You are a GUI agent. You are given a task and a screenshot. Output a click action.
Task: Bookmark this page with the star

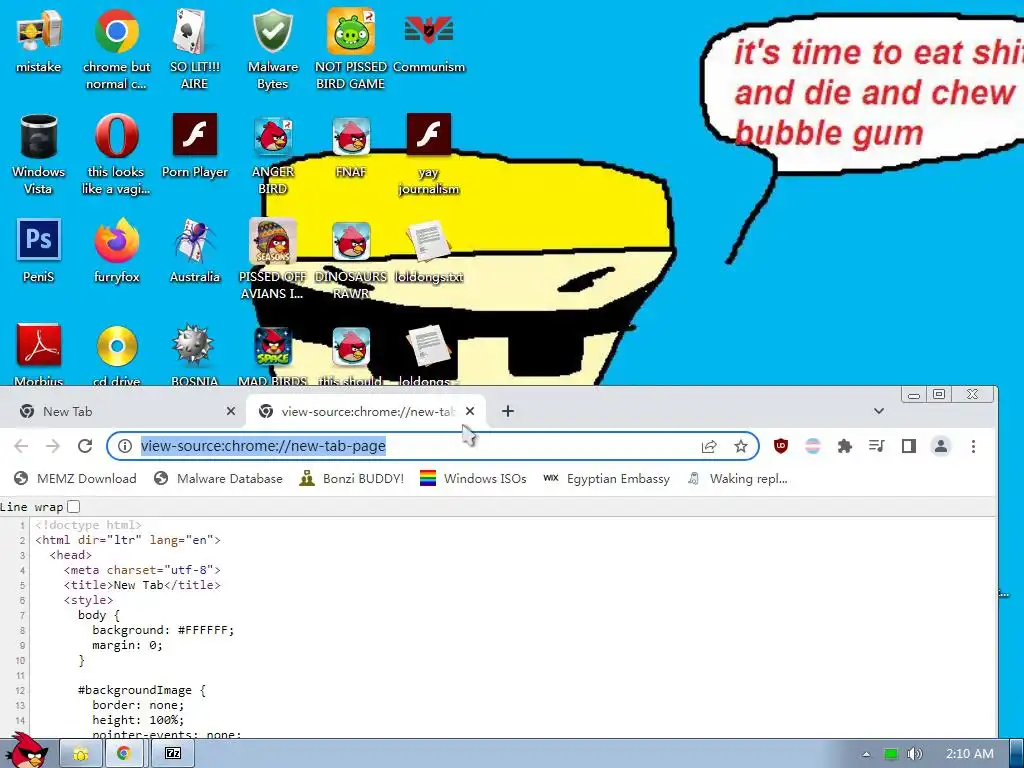[x=741, y=446]
